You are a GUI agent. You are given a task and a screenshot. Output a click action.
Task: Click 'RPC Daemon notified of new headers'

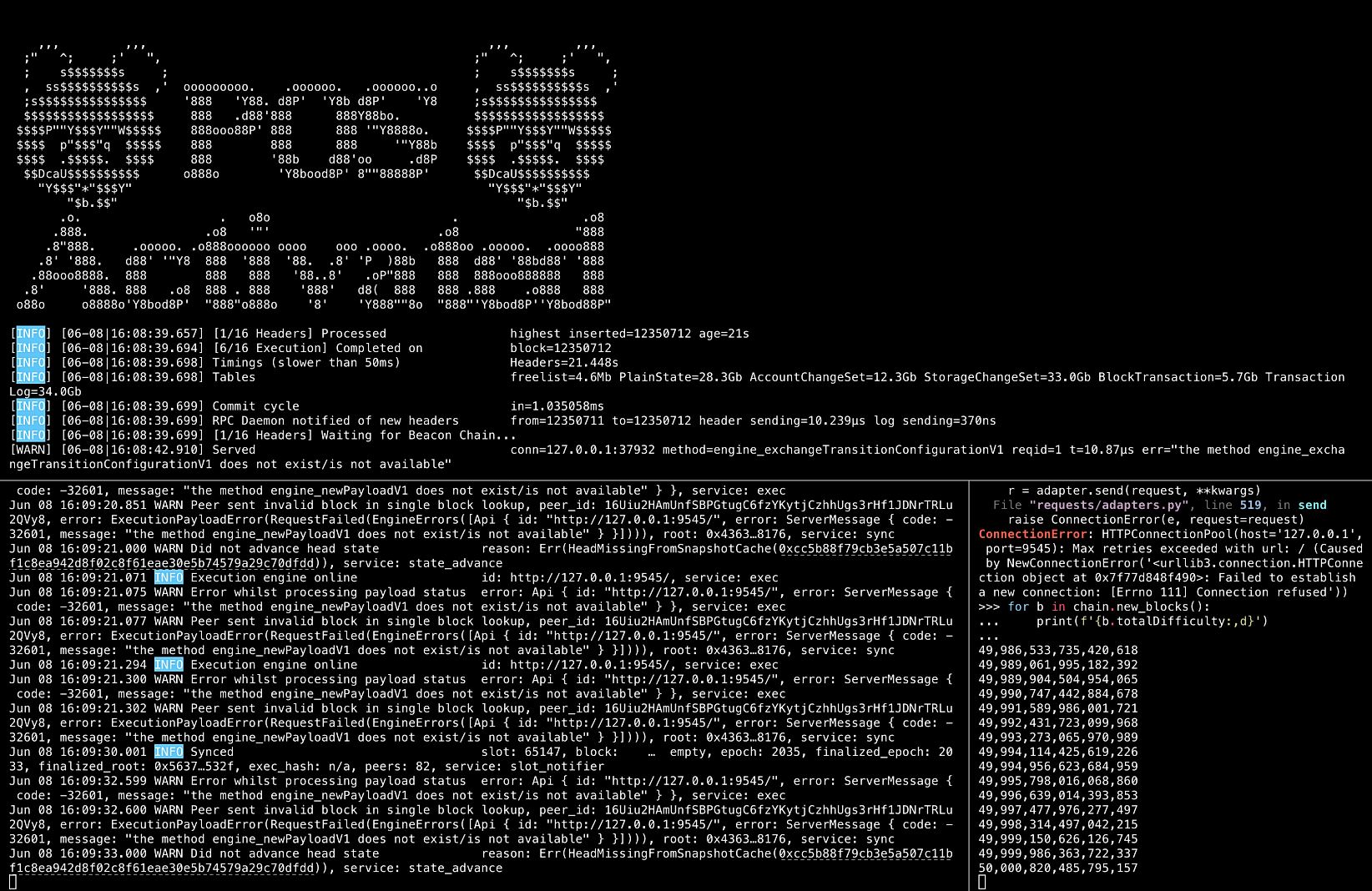(335, 420)
